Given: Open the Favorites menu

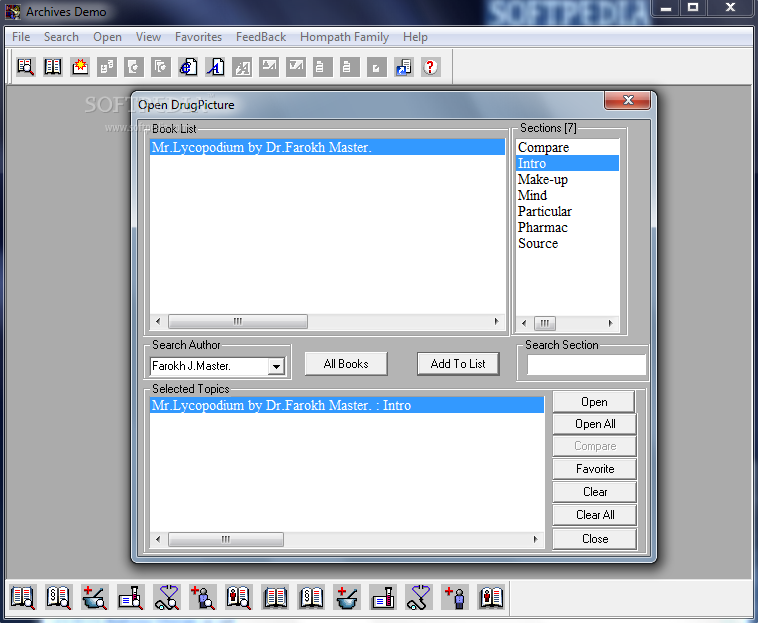Looking at the screenshot, I should pos(198,37).
